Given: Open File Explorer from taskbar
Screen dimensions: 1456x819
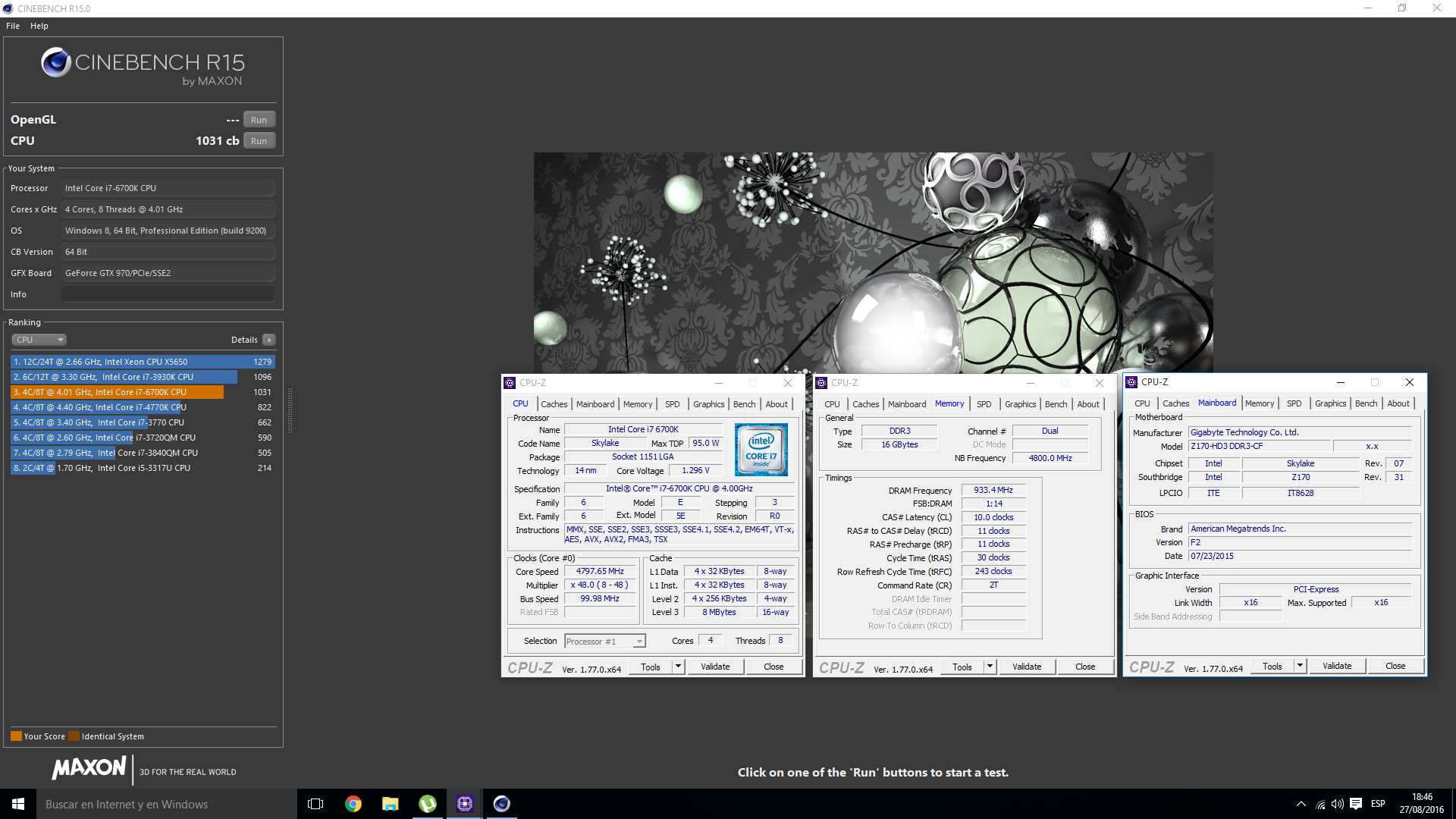Looking at the screenshot, I should click(x=391, y=804).
